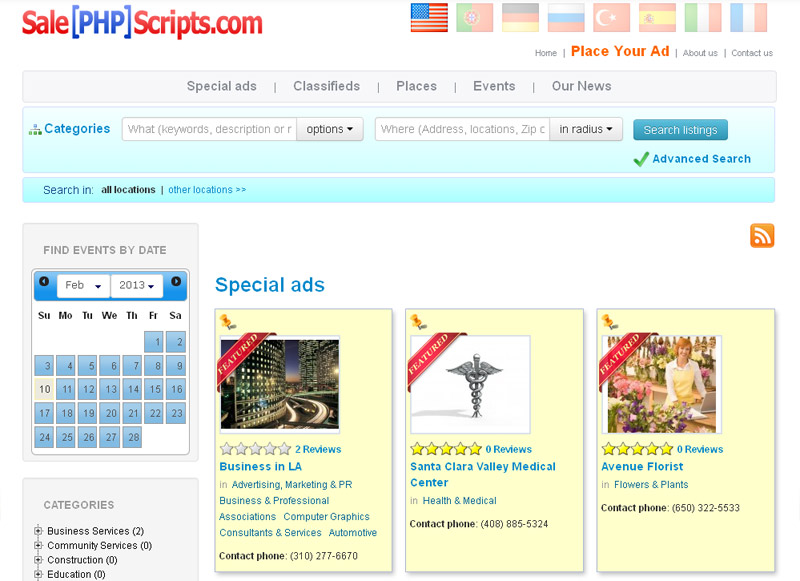Click pin icon on Santa Clara Medical card
Image resolution: width=800 pixels, height=581 pixels.
click(418, 322)
